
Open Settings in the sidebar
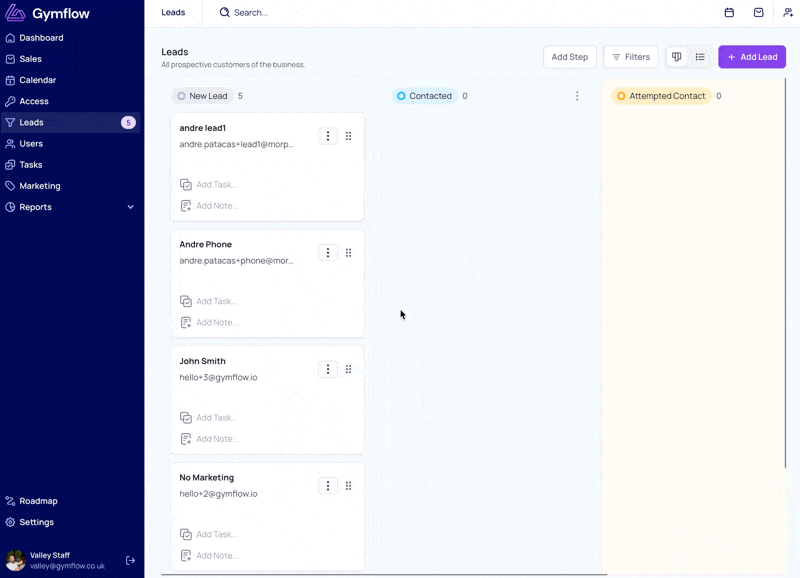click(70, 522)
